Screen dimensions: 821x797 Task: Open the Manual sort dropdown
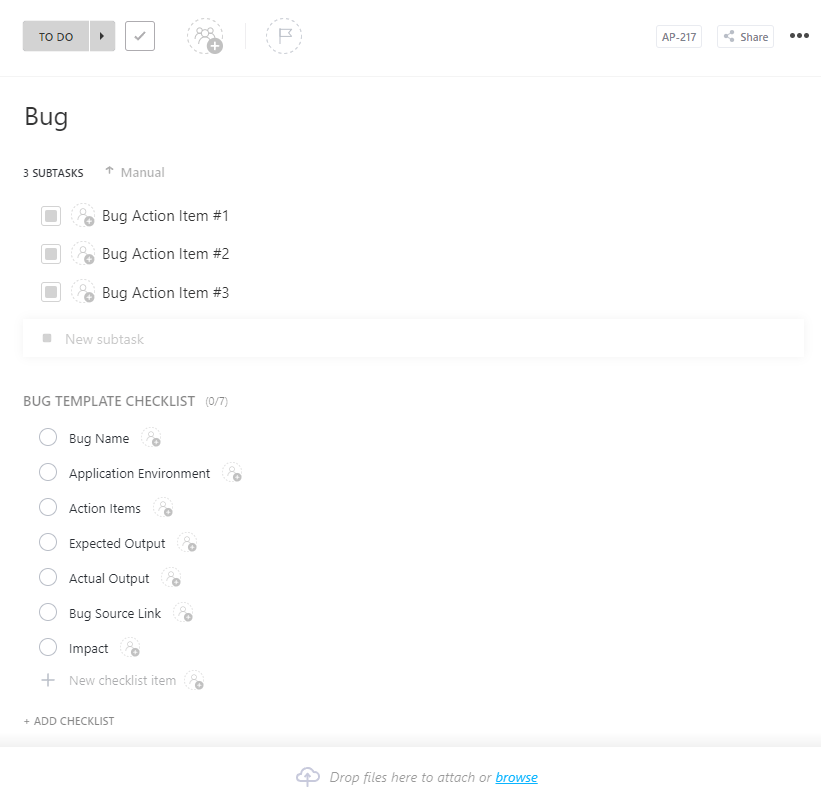142,172
